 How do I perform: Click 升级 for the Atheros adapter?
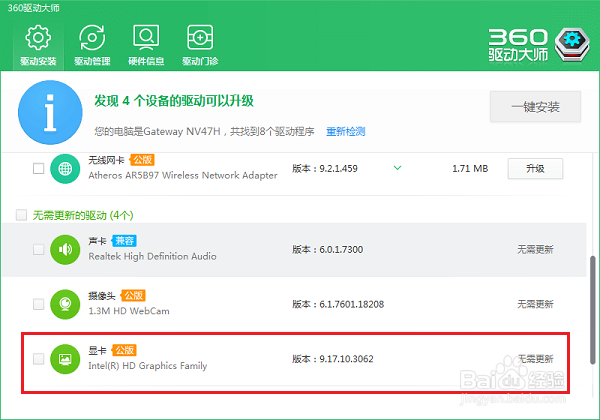click(535, 168)
